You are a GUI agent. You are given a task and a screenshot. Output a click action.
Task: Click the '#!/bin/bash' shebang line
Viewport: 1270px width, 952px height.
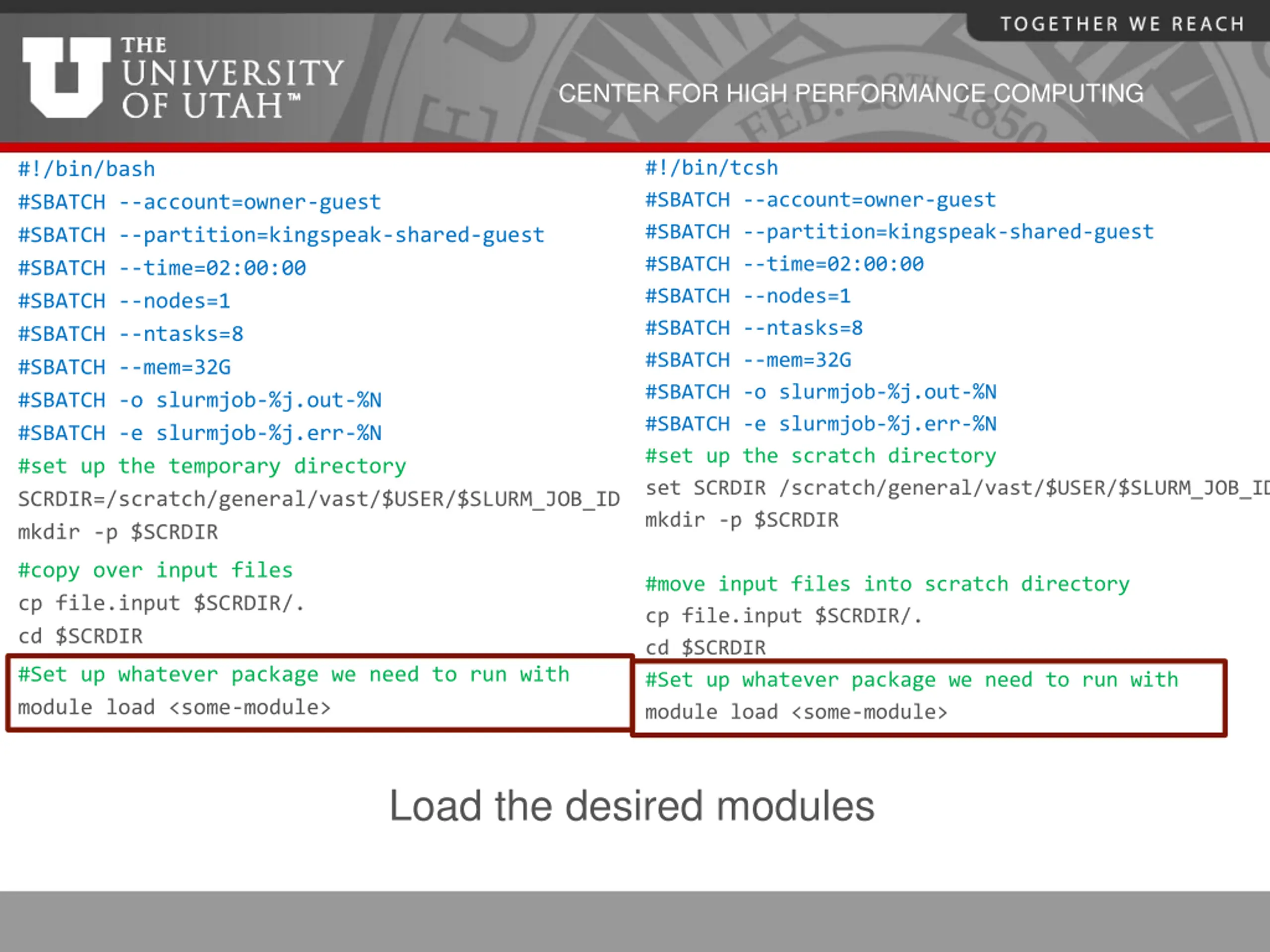[x=87, y=169]
